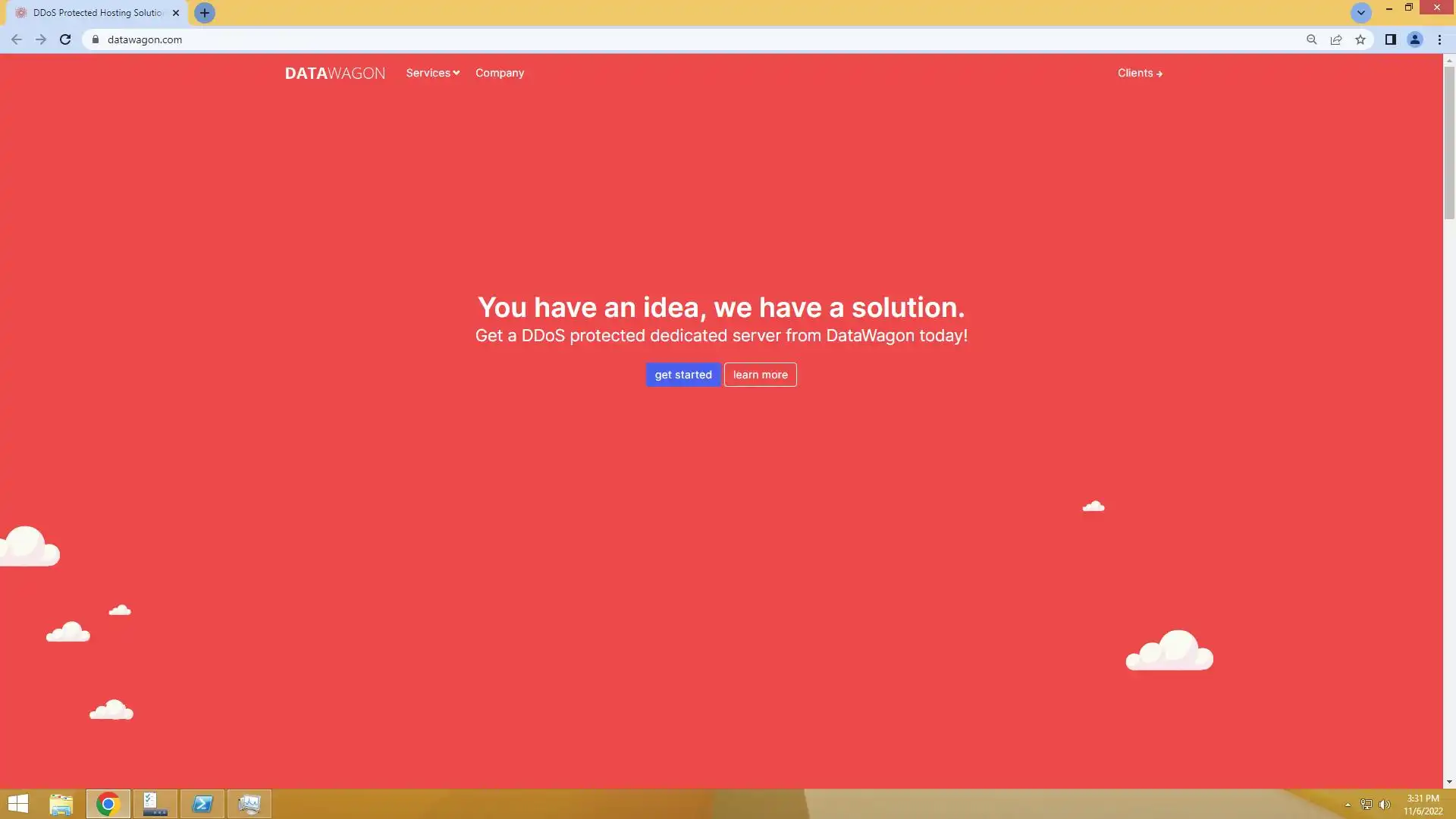Open File Explorer from the taskbar
The width and height of the screenshot is (1456, 819).
(x=61, y=804)
